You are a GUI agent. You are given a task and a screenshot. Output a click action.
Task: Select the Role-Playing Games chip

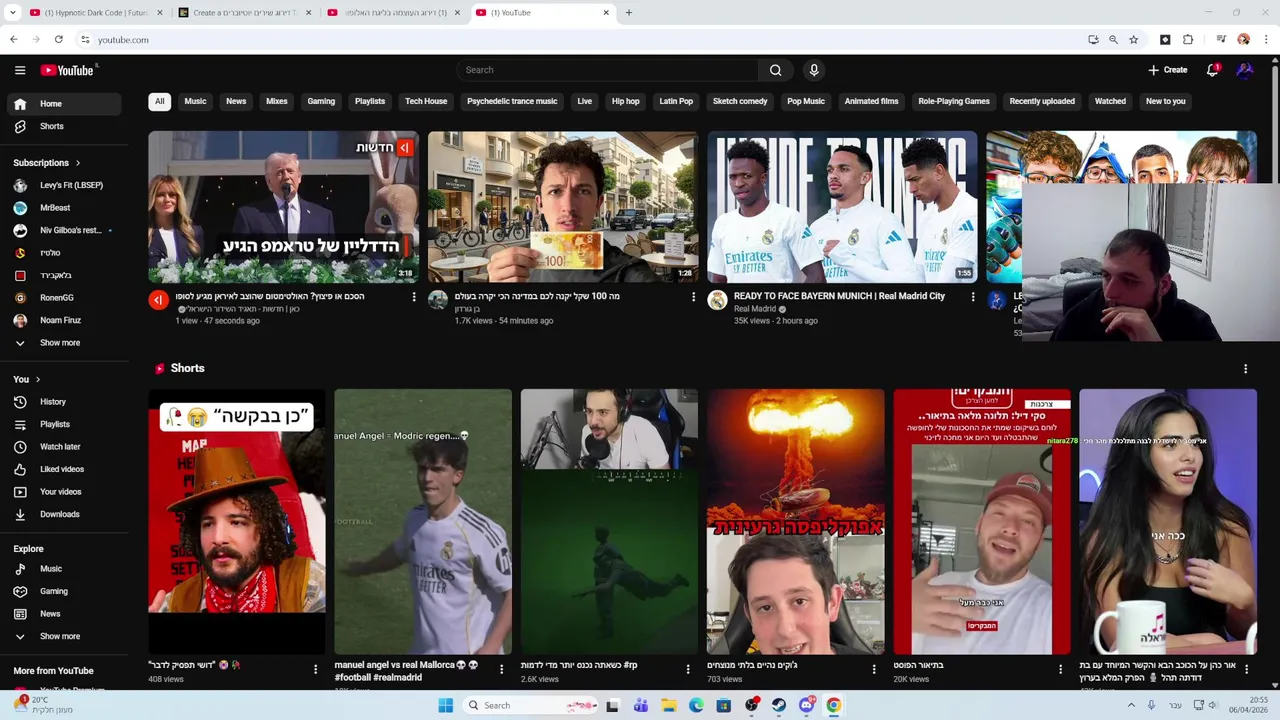click(x=954, y=101)
